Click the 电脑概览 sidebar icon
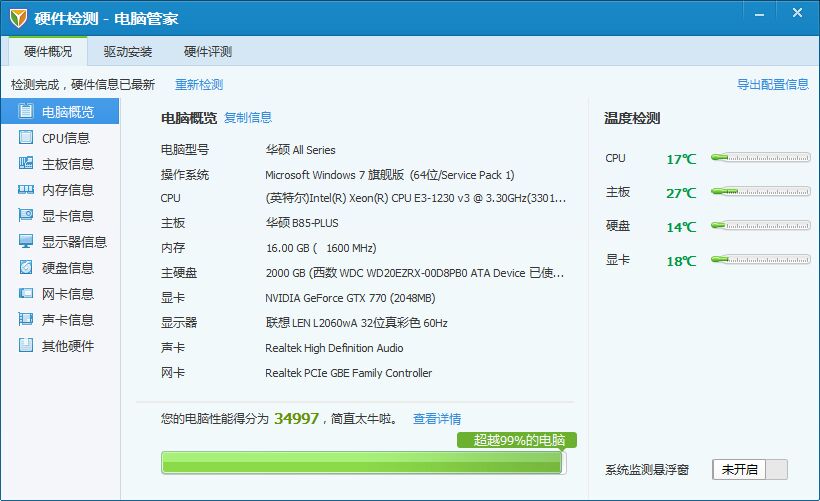The width and height of the screenshot is (820, 501). [x=25, y=111]
